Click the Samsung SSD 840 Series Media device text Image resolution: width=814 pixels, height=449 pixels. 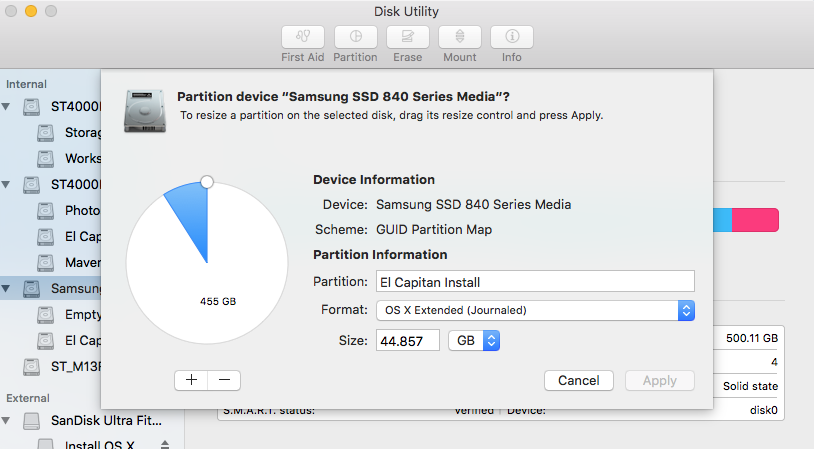pyautogui.click(x=473, y=205)
